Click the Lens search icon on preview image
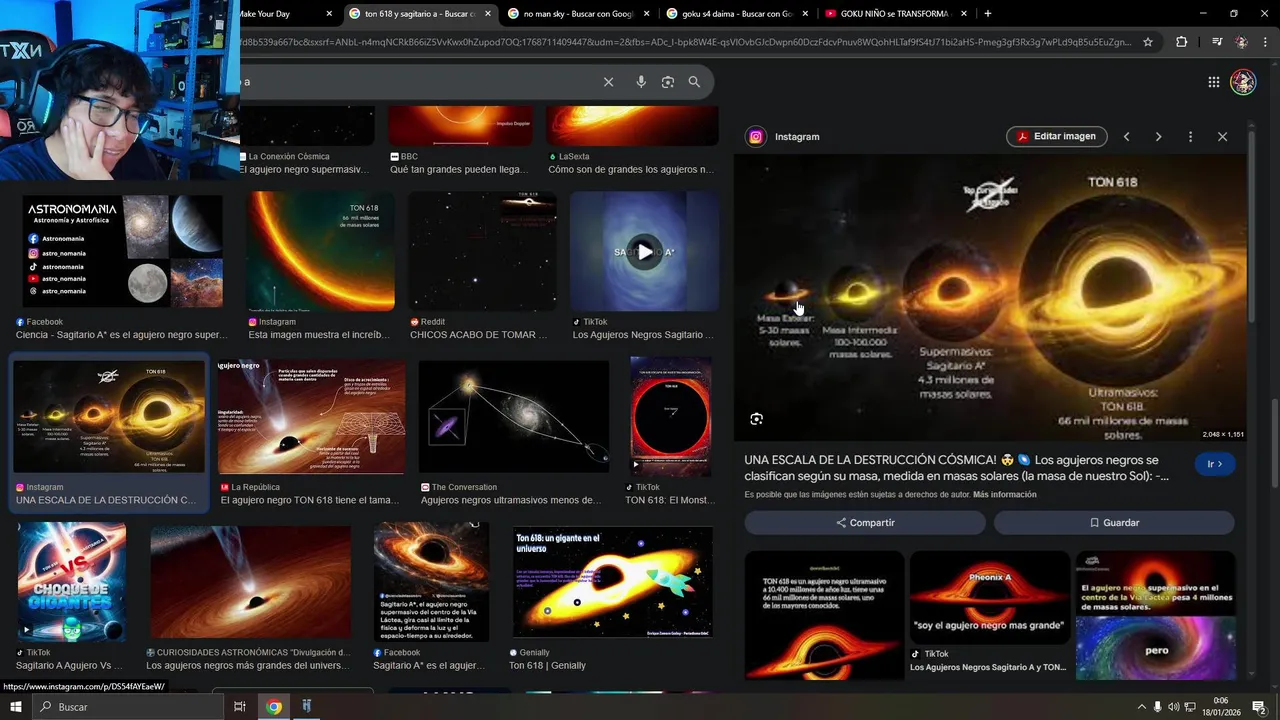 756,419
